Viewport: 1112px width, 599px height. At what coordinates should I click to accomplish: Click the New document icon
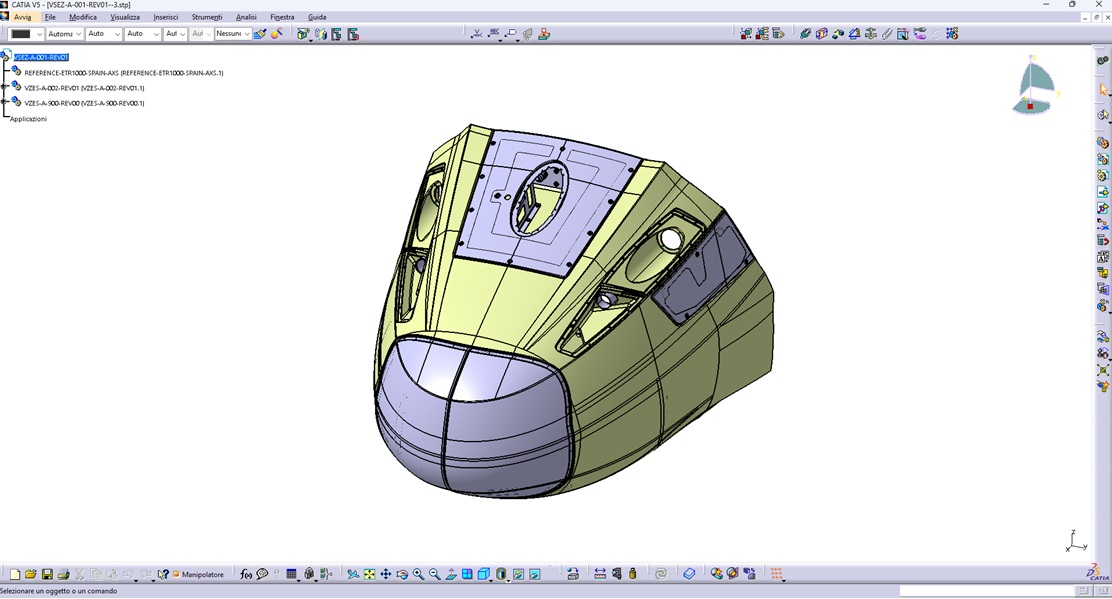click(14, 574)
